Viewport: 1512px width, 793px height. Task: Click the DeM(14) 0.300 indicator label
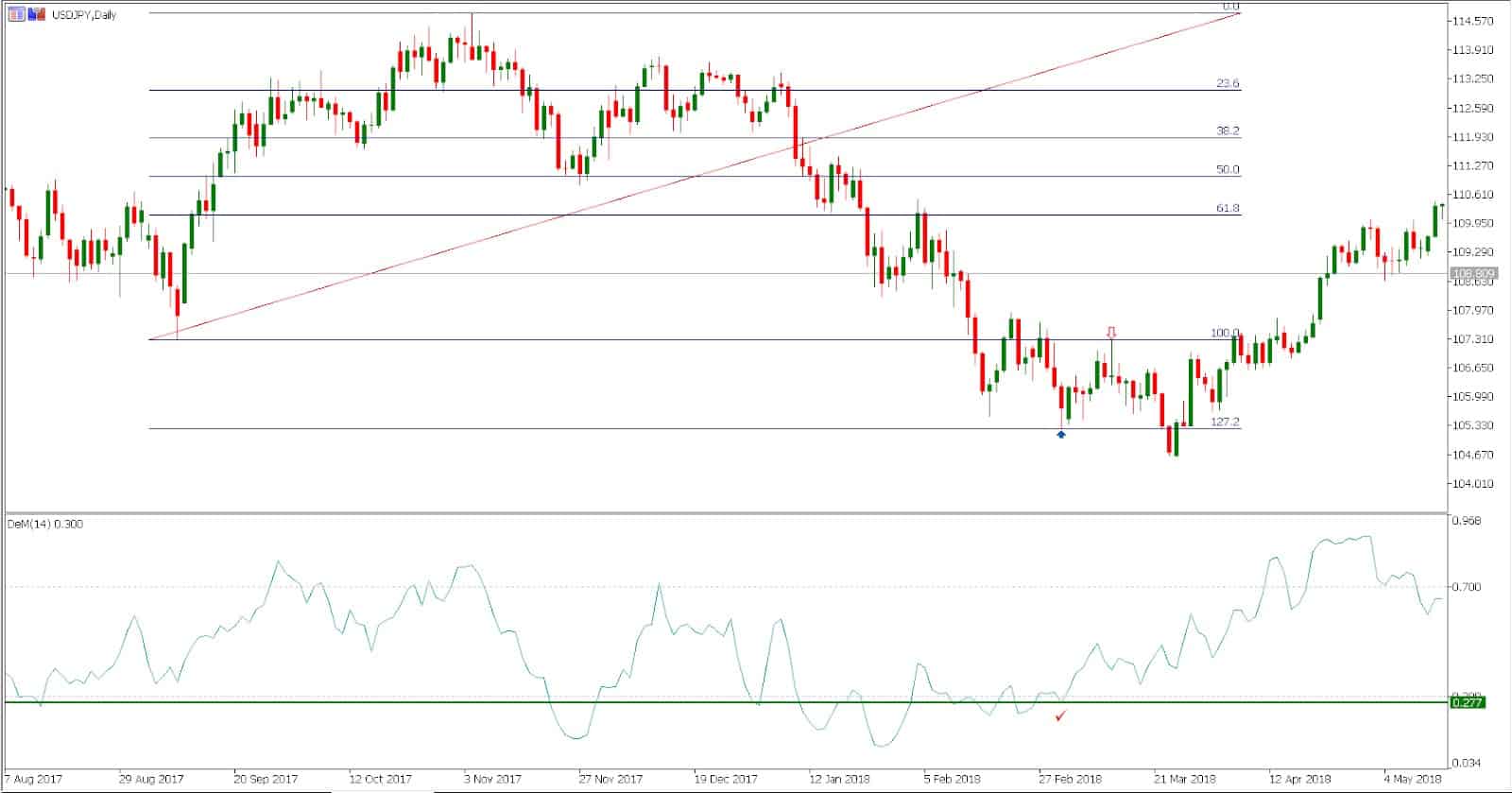click(x=45, y=524)
